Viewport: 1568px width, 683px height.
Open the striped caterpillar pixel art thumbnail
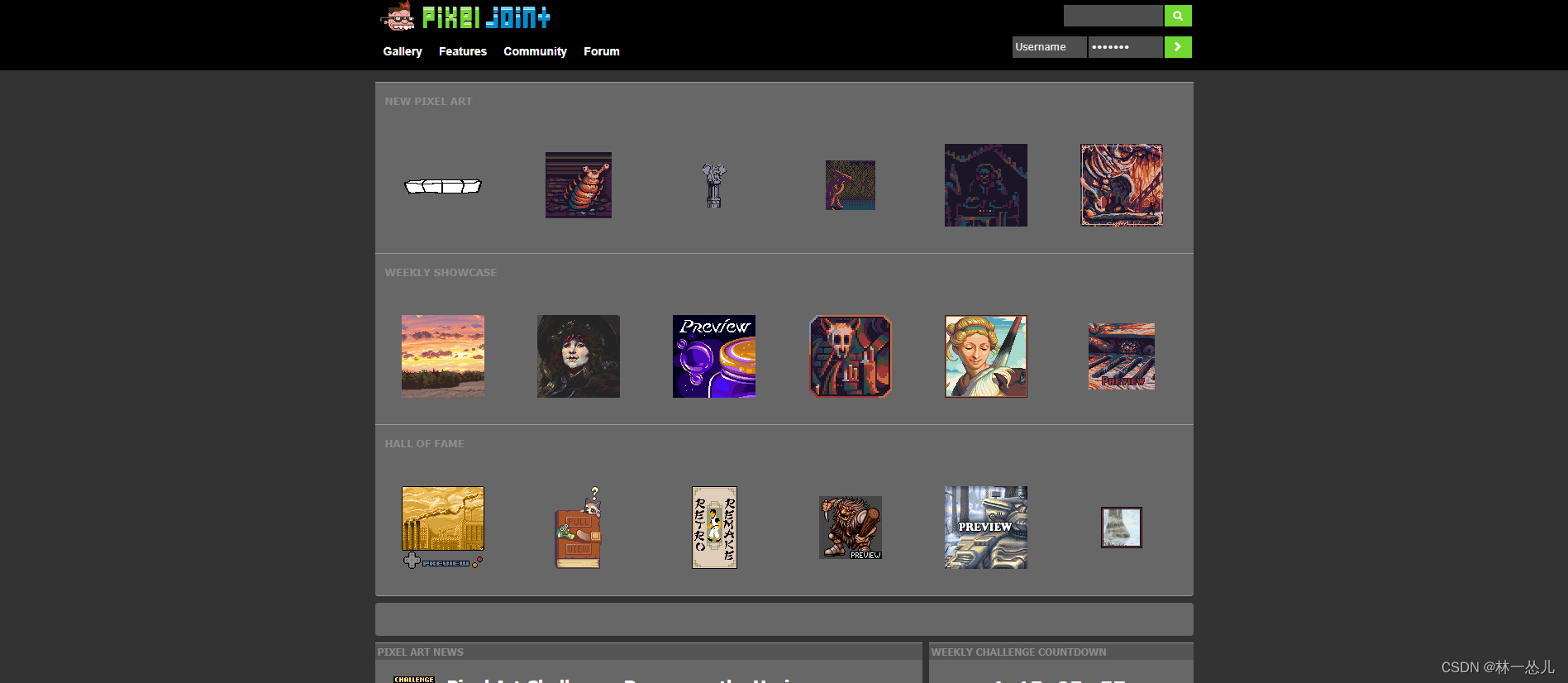tap(579, 185)
